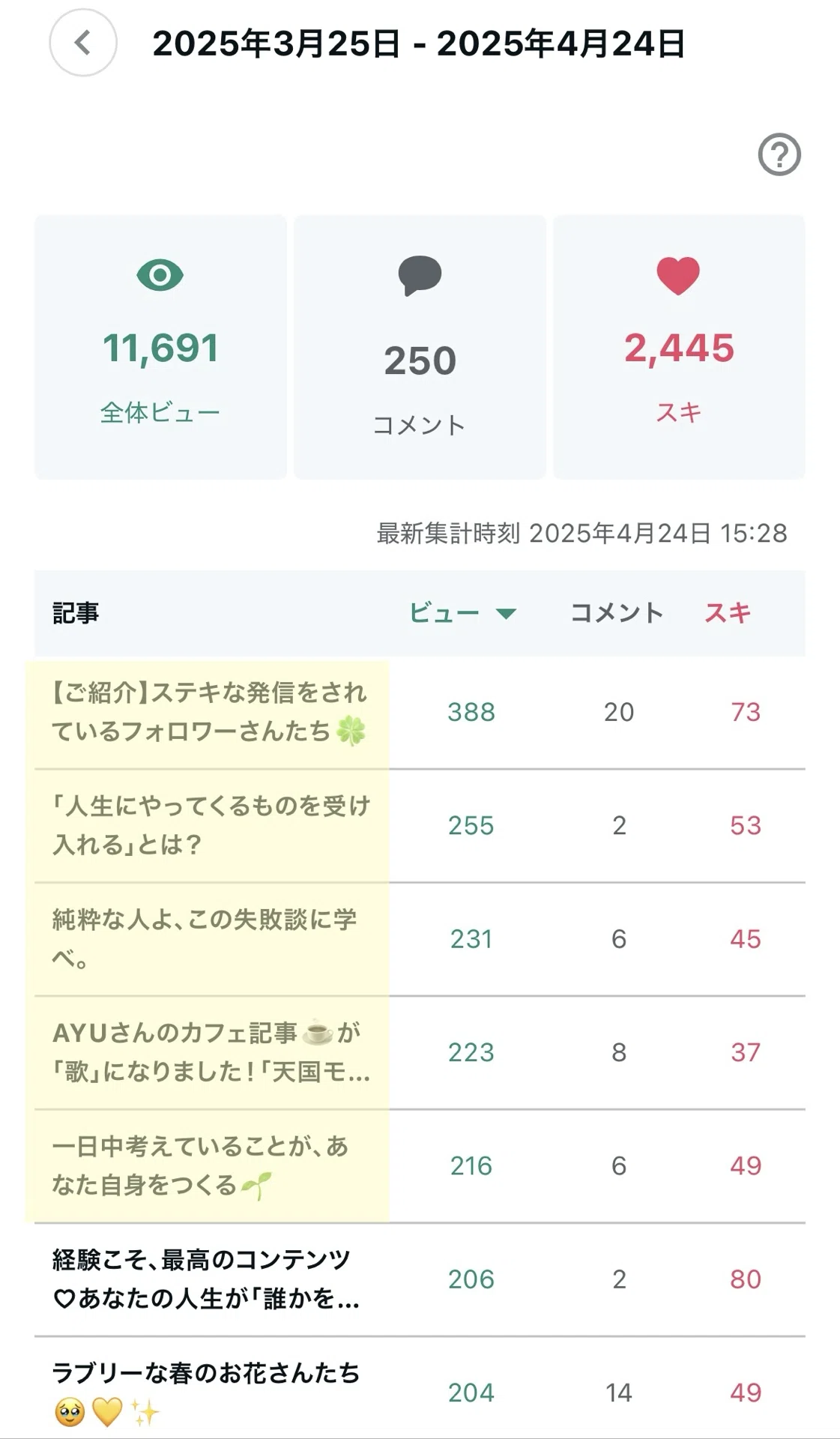Image resolution: width=840 pixels, height=1439 pixels.
Task: Select the コメント 250 card
Action: click(420, 347)
